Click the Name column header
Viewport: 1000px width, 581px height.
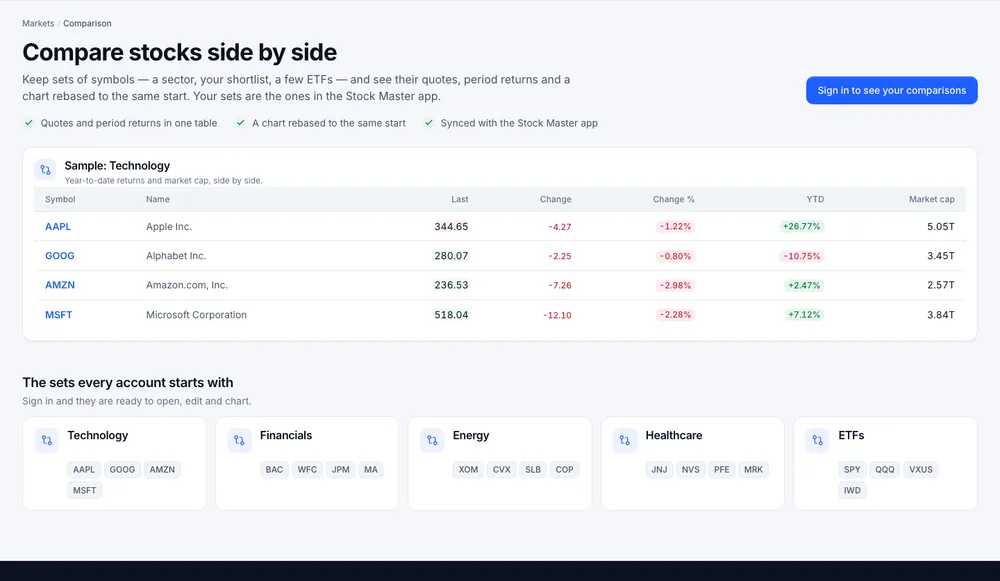(x=158, y=199)
